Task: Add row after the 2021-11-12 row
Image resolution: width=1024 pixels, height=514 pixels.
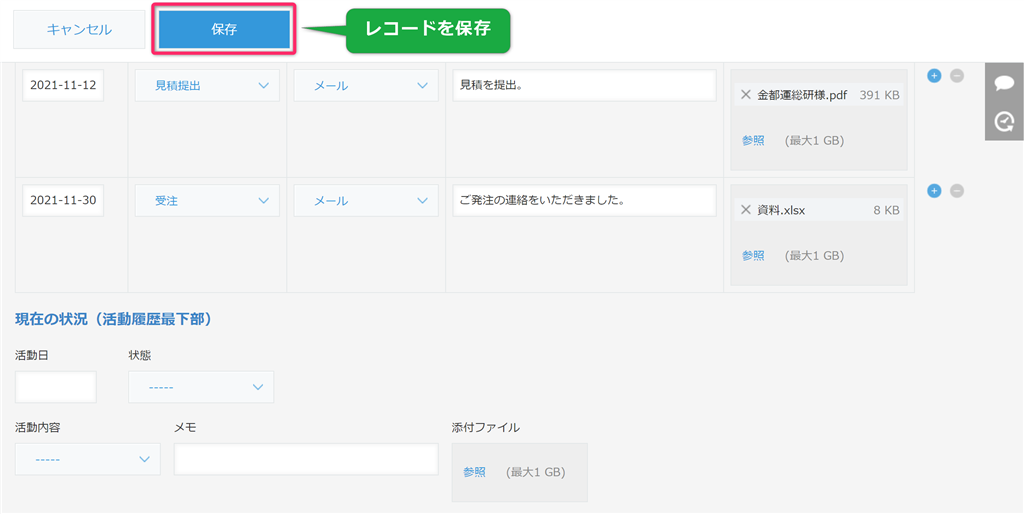Action: coord(934,76)
